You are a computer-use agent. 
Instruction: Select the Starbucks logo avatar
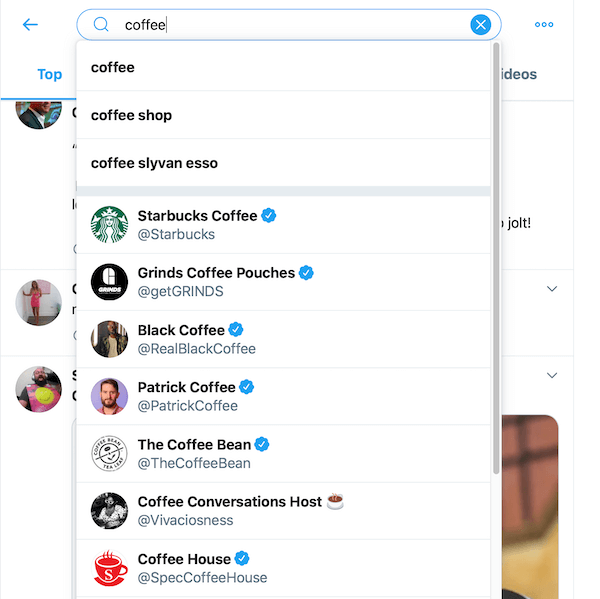coord(109,225)
